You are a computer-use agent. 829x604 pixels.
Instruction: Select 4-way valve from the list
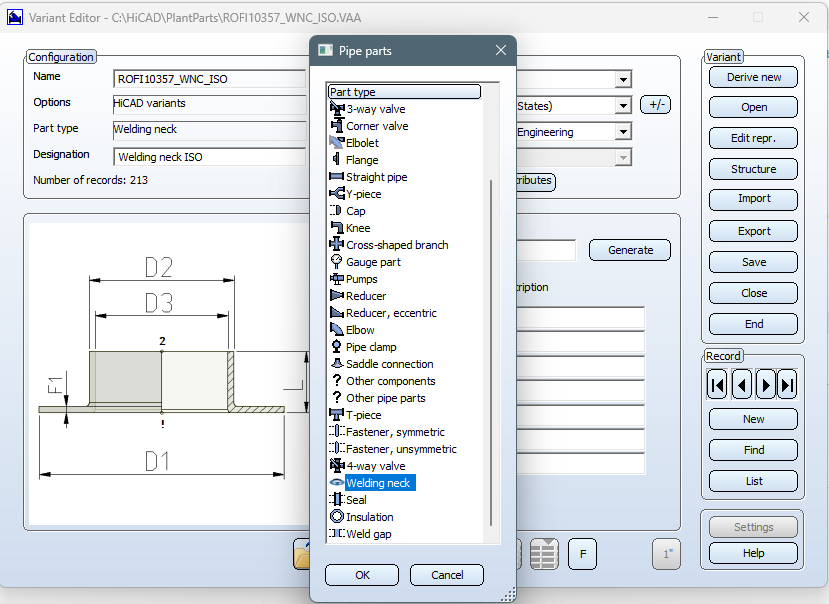[x=375, y=466]
